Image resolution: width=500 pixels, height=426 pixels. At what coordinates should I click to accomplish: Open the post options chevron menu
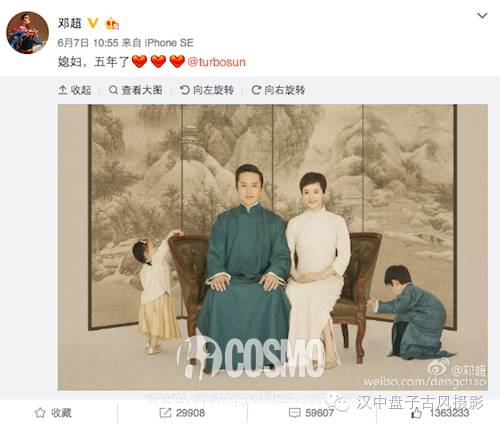482,15
